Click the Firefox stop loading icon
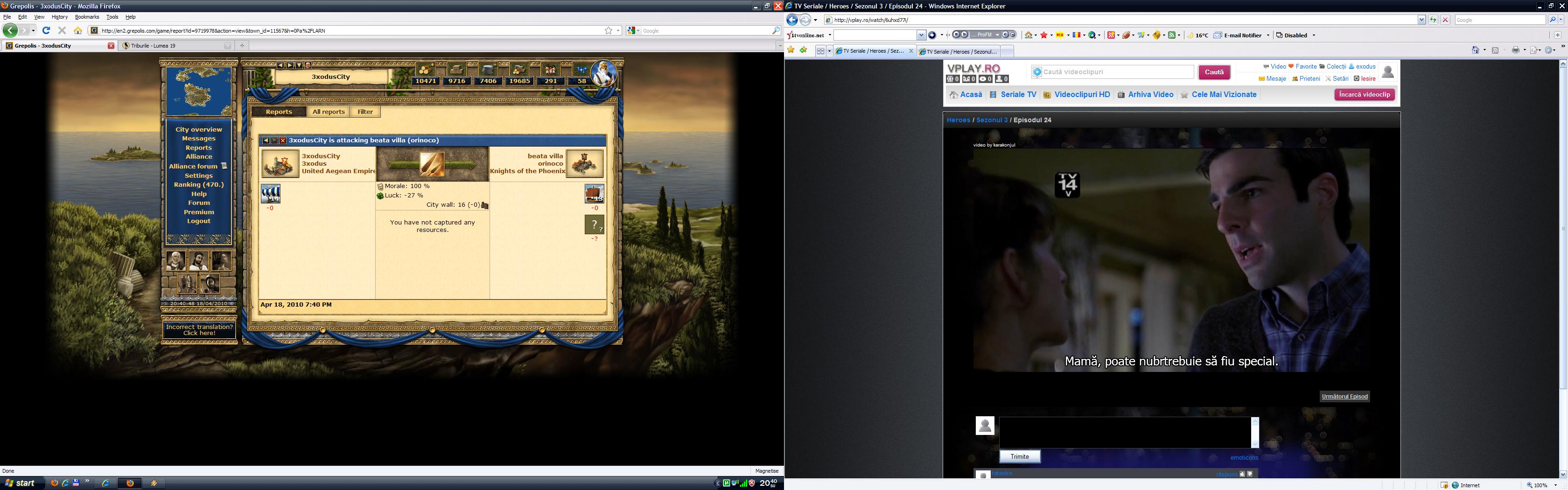 coord(62,30)
